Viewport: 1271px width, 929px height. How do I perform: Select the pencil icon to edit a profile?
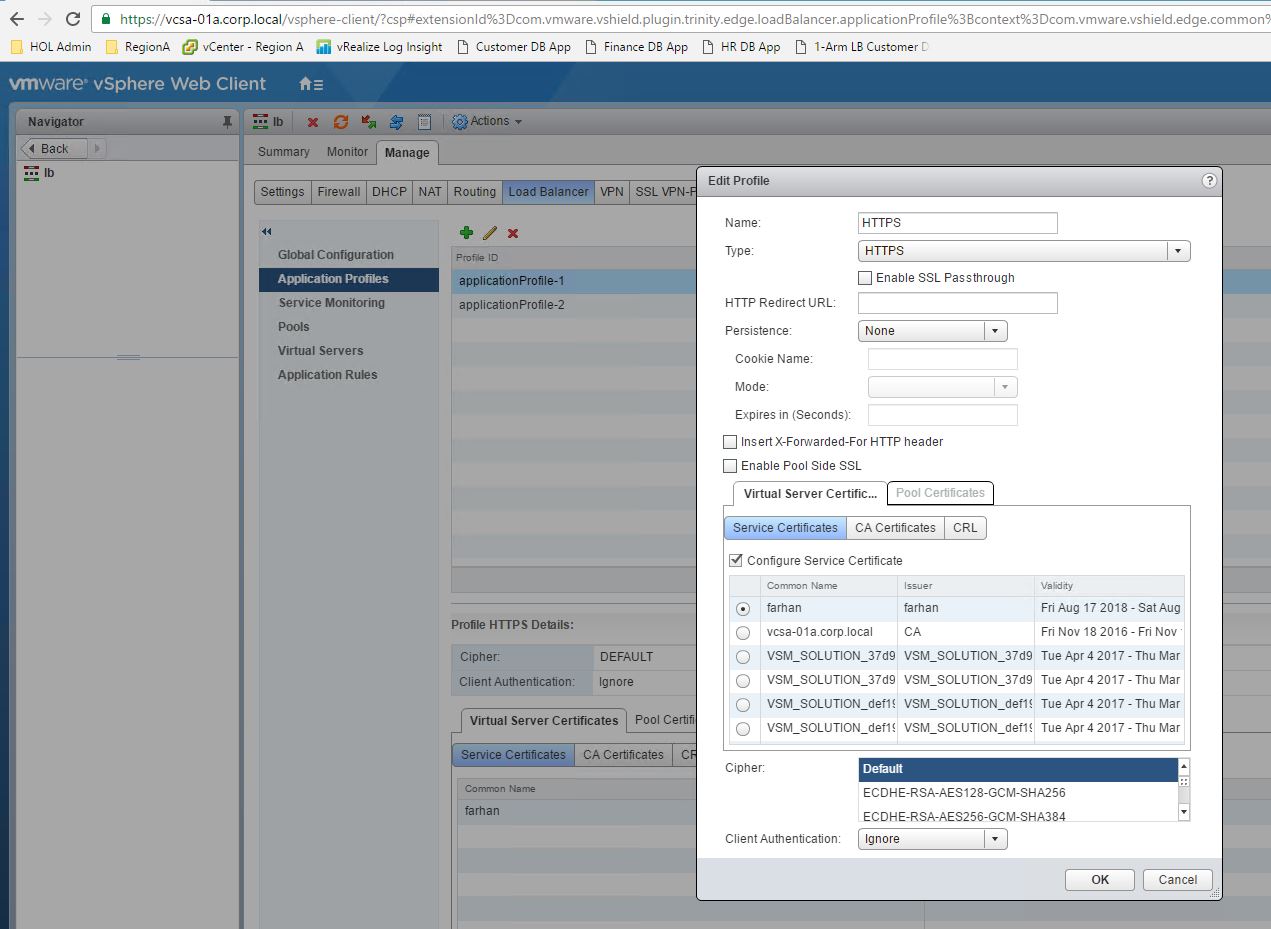pyautogui.click(x=488, y=232)
